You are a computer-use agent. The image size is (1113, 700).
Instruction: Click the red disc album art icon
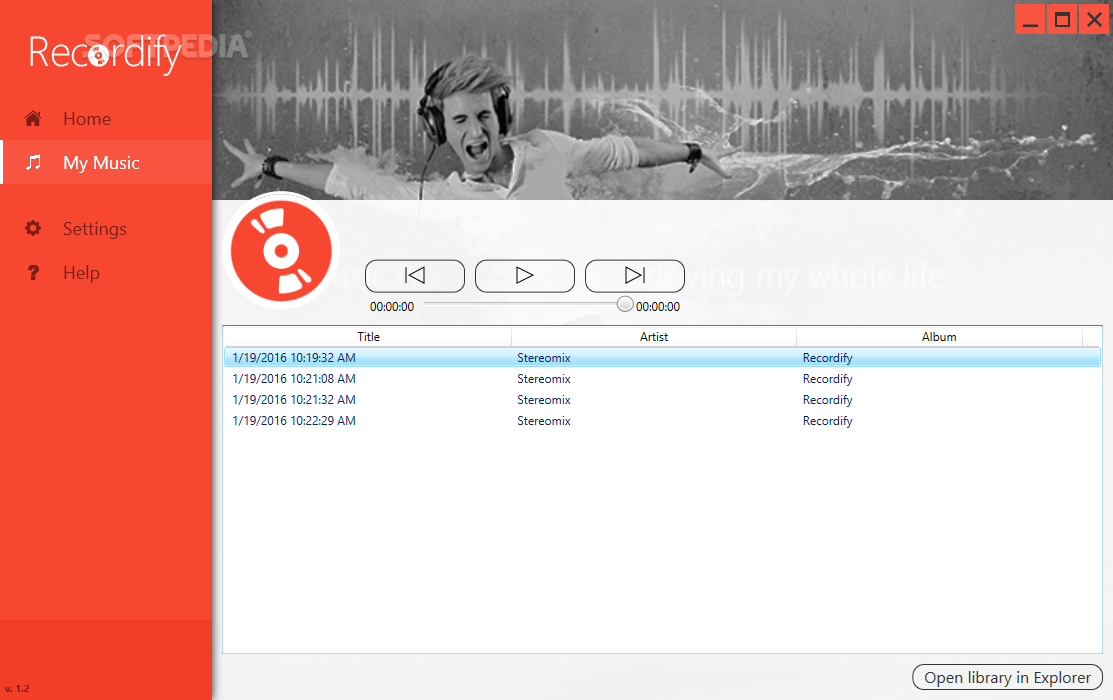pyautogui.click(x=281, y=250)
